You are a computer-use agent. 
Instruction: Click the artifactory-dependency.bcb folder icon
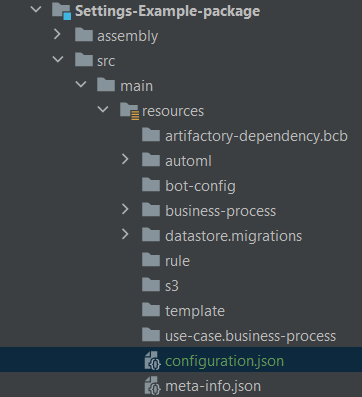click(151, 135)
